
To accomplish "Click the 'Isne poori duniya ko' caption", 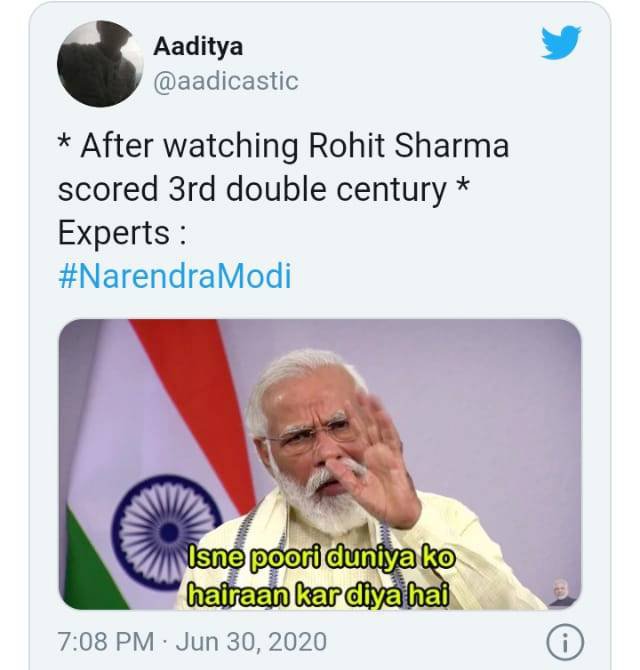I will tap(321, 558).
